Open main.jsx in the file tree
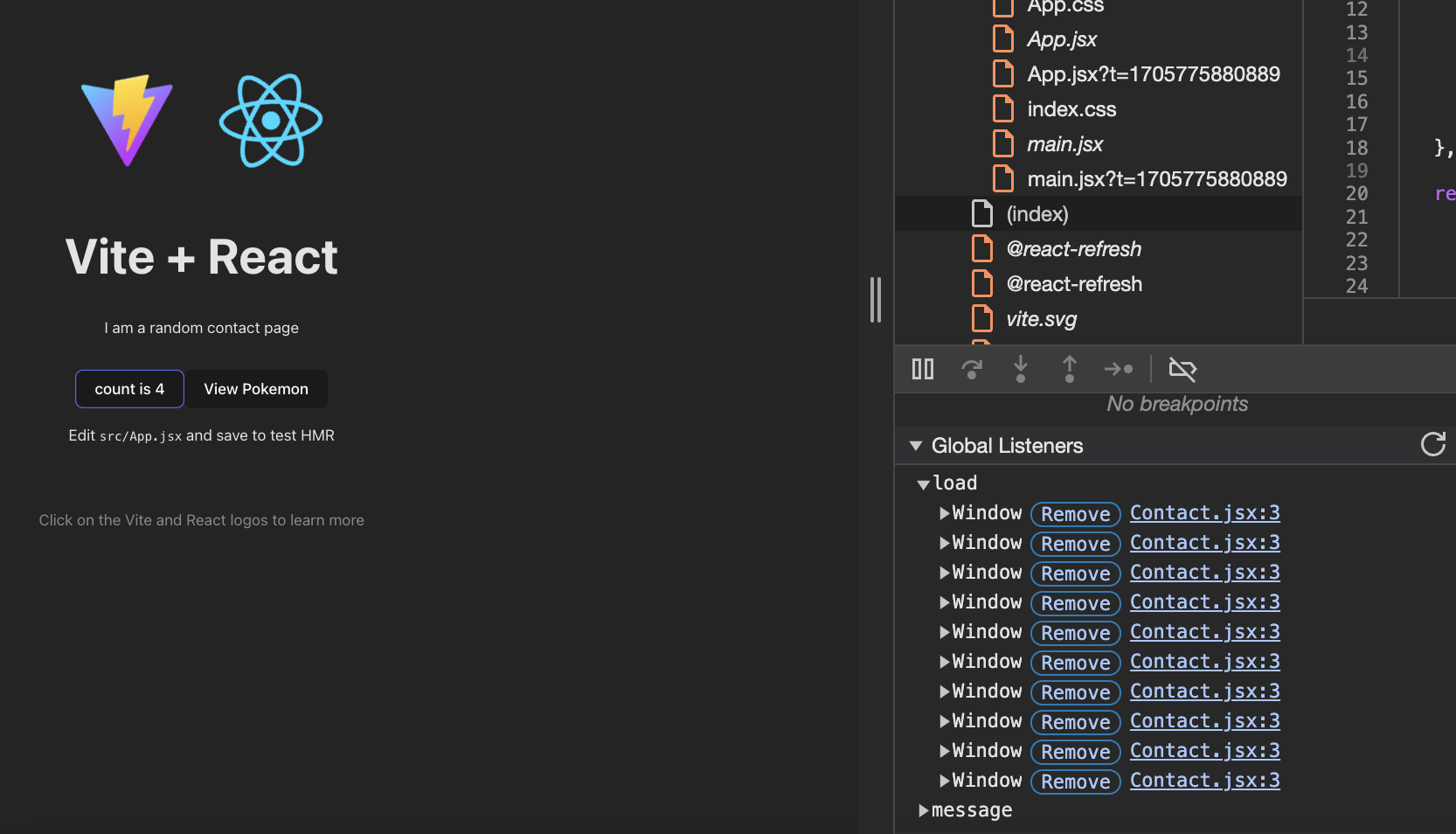1456x834 pixels. [1065, 144]
